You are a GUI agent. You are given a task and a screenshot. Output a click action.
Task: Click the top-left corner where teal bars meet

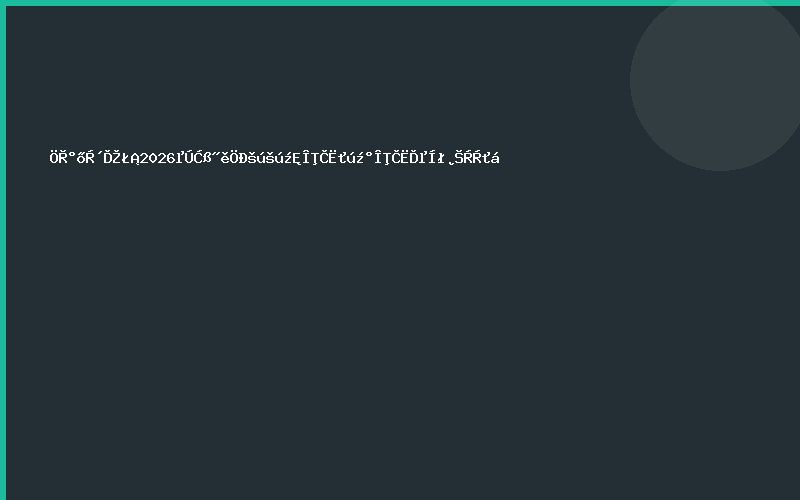(3, 3)
